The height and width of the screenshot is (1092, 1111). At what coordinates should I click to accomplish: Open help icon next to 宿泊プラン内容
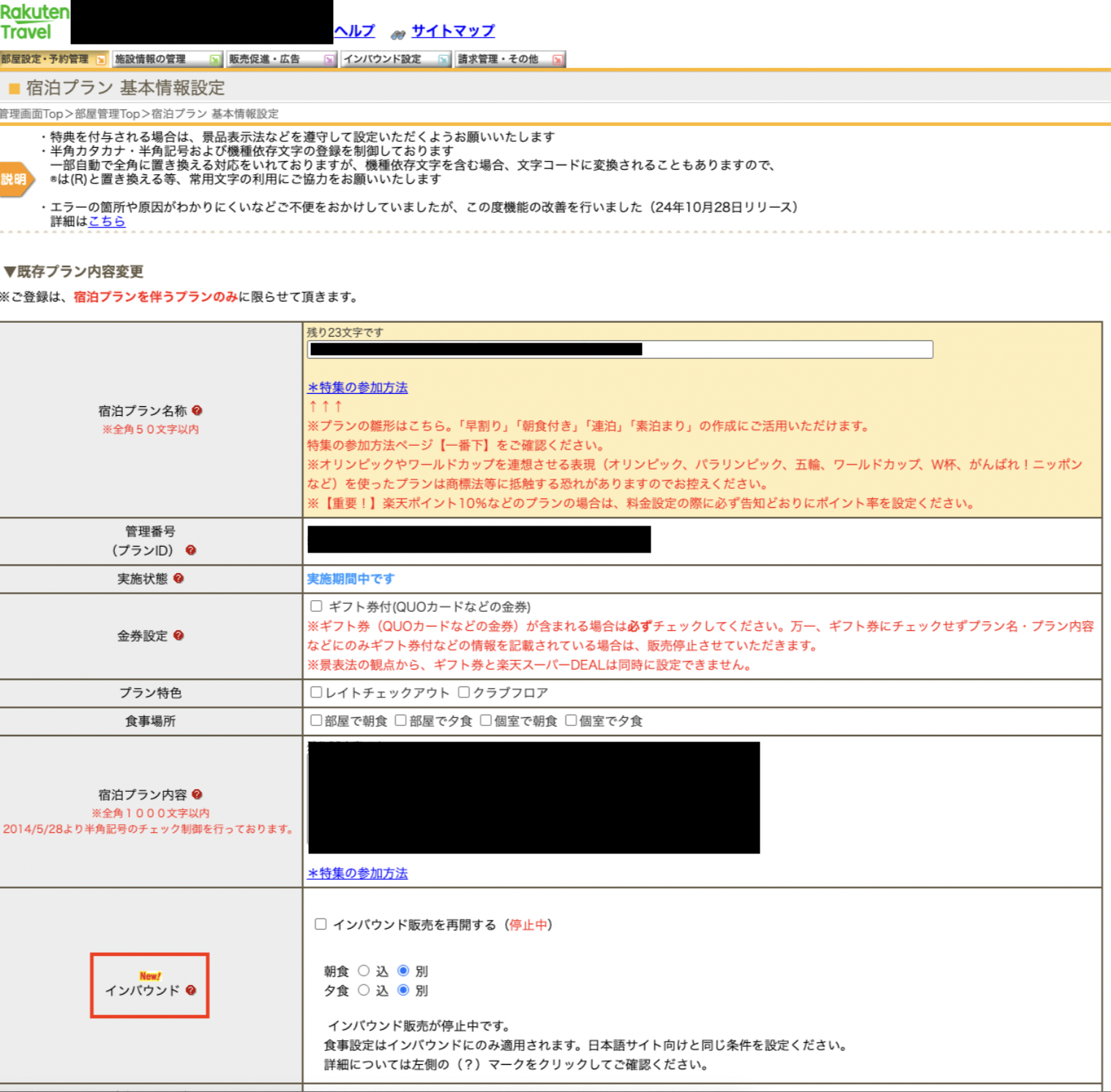(197, 794)
